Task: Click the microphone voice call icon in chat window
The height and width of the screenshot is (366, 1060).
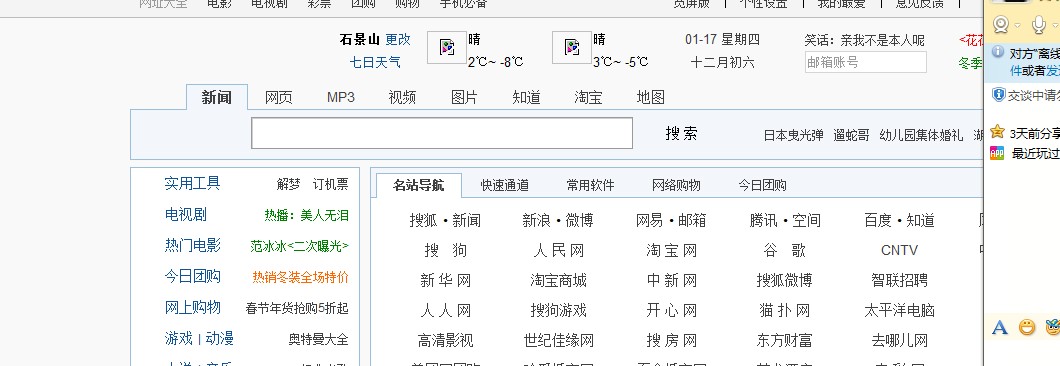Action: [x=1039, y=25]
